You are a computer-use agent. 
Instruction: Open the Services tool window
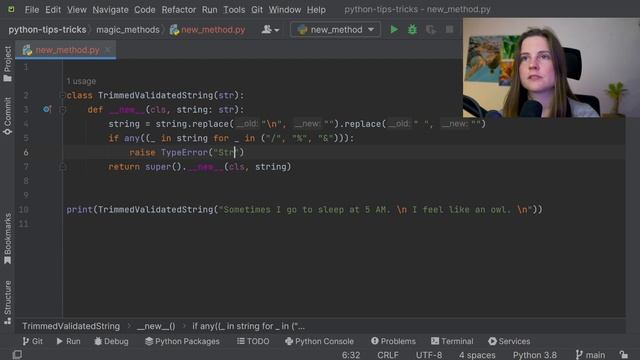pyautogui.click(x=509, y=341)
